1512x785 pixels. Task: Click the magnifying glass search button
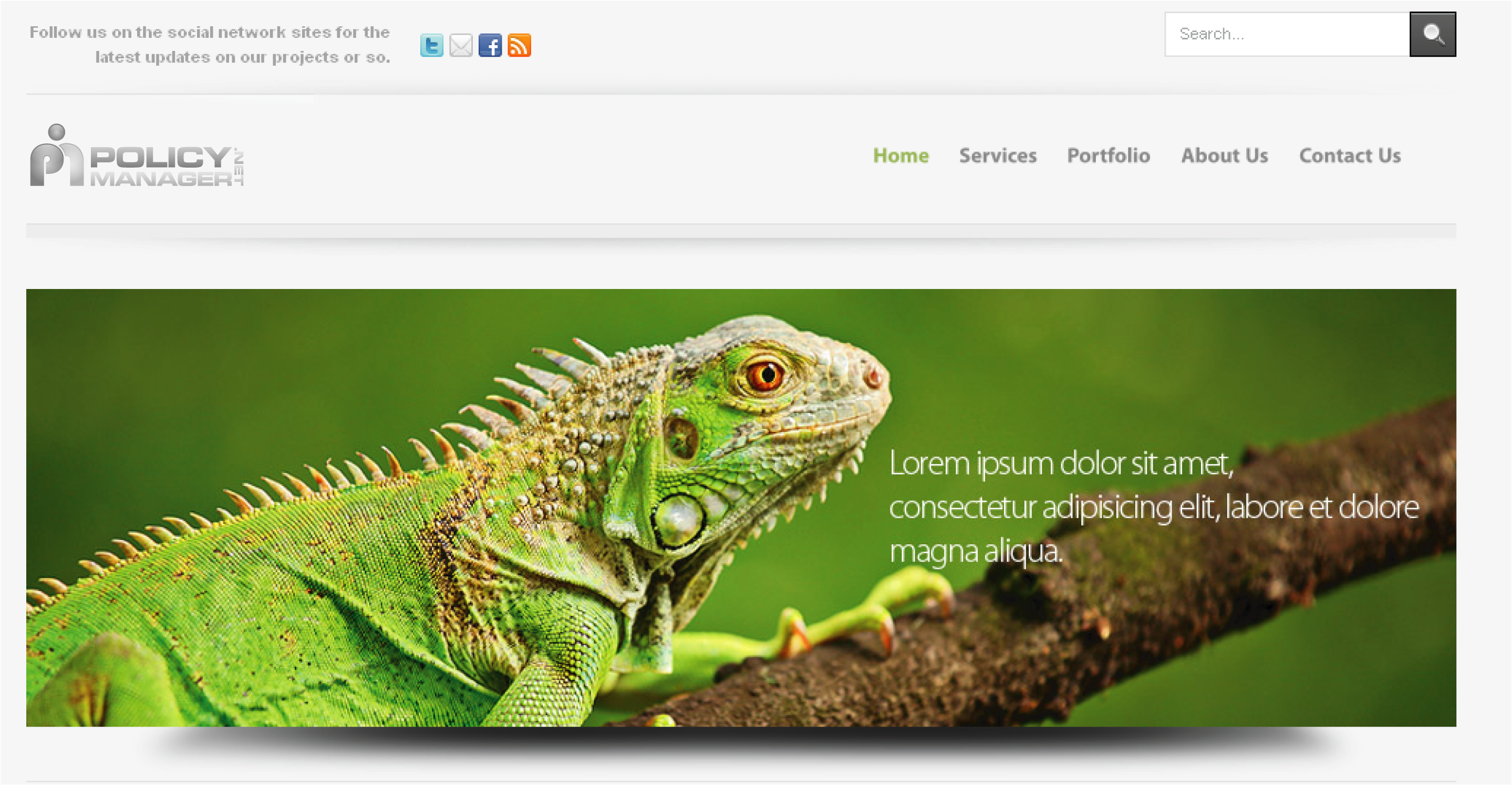coord(1433,34)
